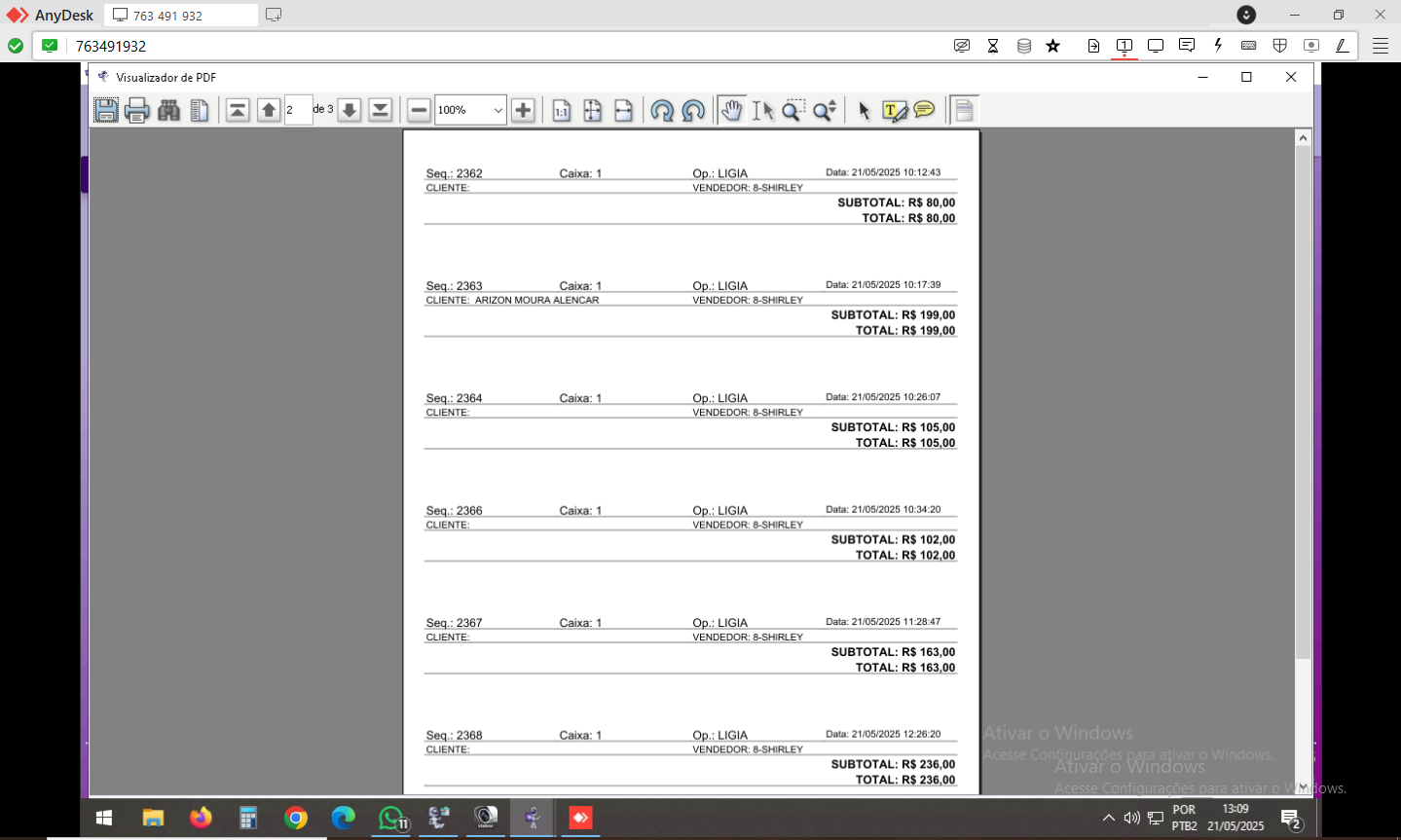1401x840 pixels.
Task: Open the volume control in tray
Action: tap(1131, 818)
